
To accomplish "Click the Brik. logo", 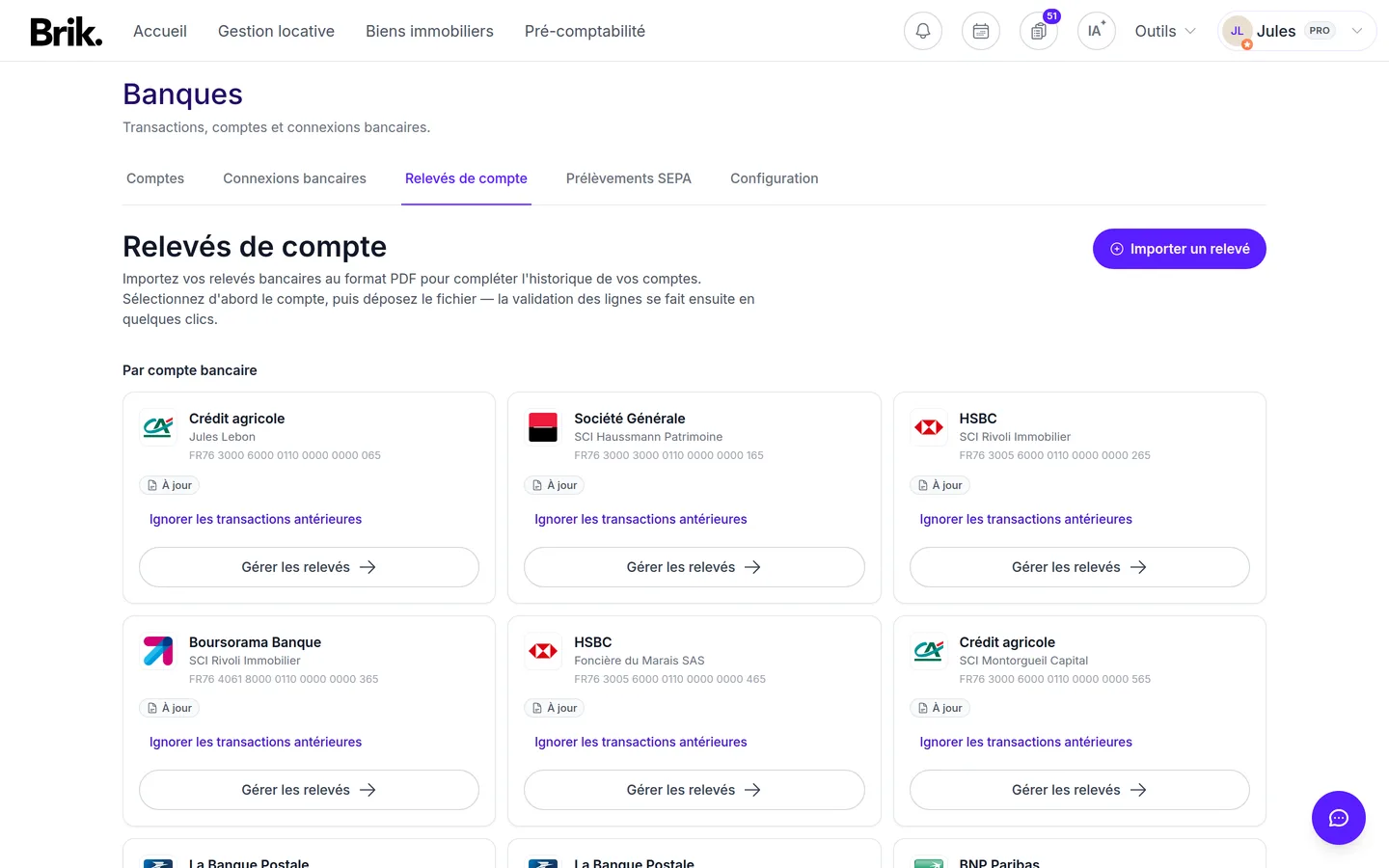I will [x=66, y=31].
